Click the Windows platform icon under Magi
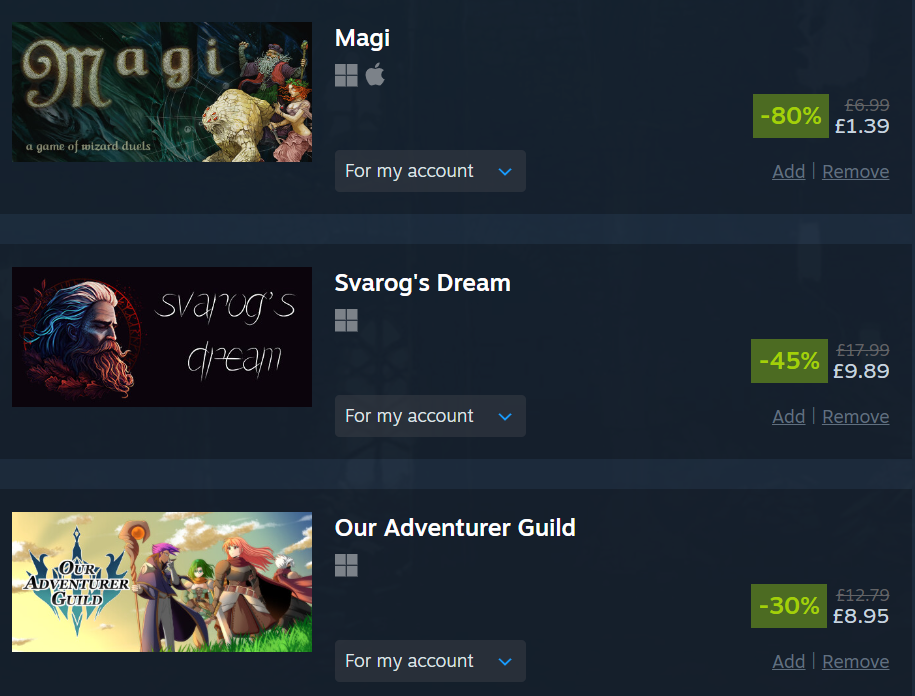The width and height of the screenshot is (915, 696). click(346, 75)
